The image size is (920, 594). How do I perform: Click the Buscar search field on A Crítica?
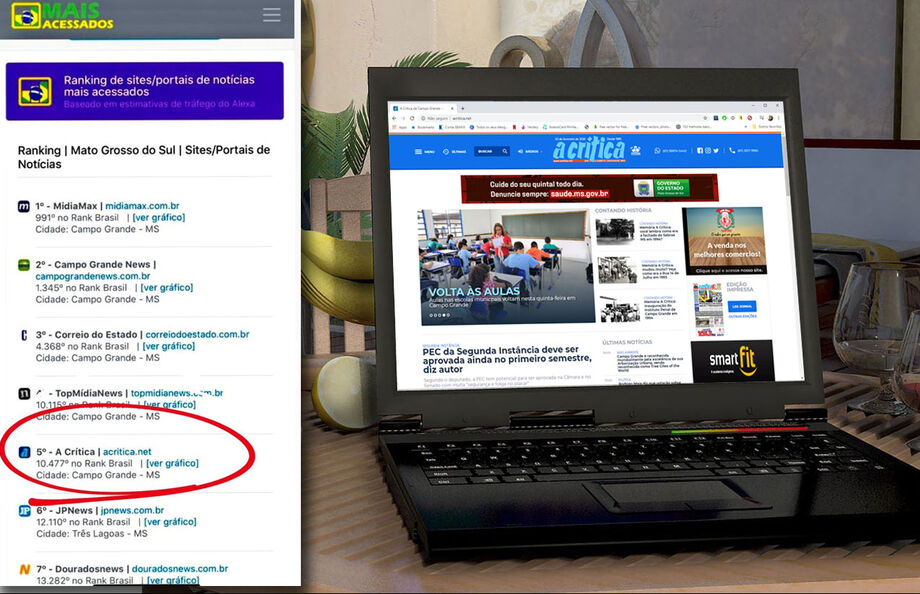pyautogui.click(x=492, y=151)
